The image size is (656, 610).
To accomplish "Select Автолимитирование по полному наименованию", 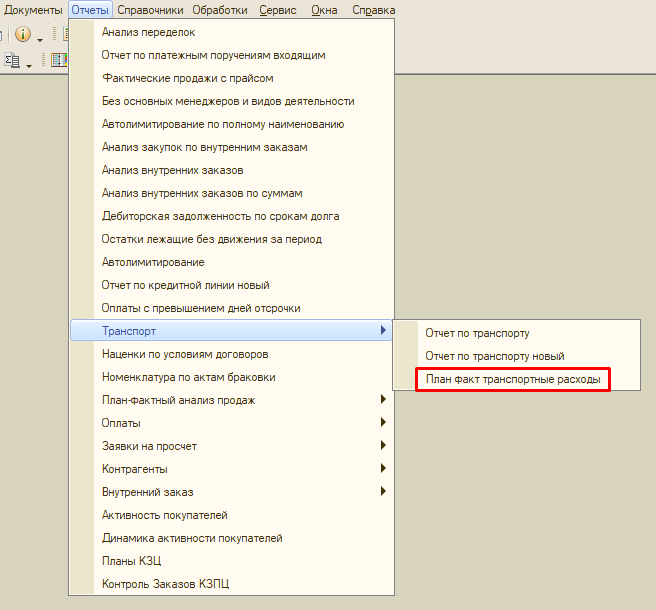I will click(231, 124).
